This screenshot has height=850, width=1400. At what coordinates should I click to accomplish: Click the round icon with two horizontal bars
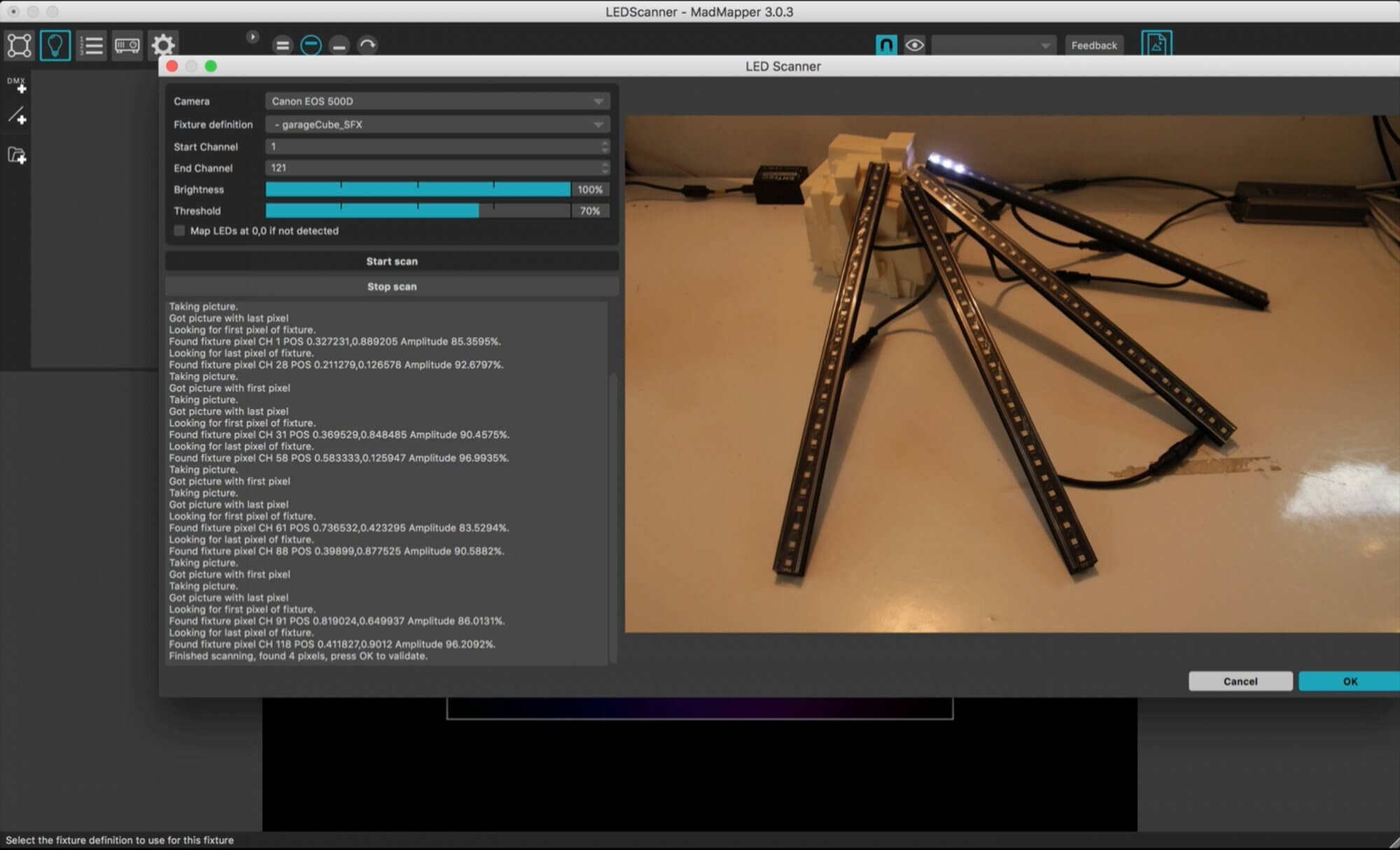coord(282,46)
